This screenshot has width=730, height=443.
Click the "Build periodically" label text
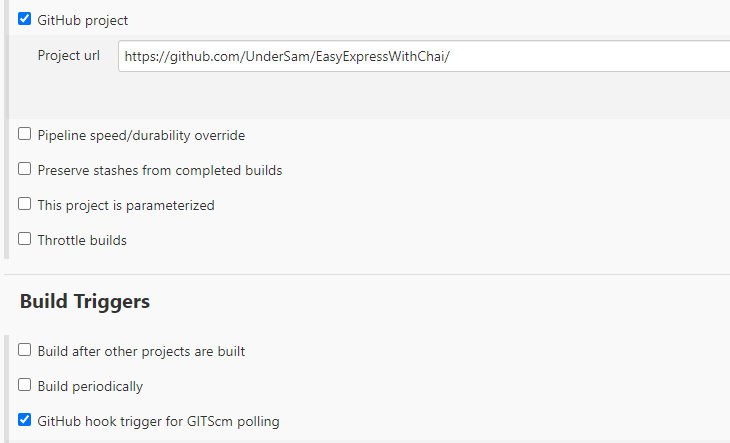click(x=90, y=386)
